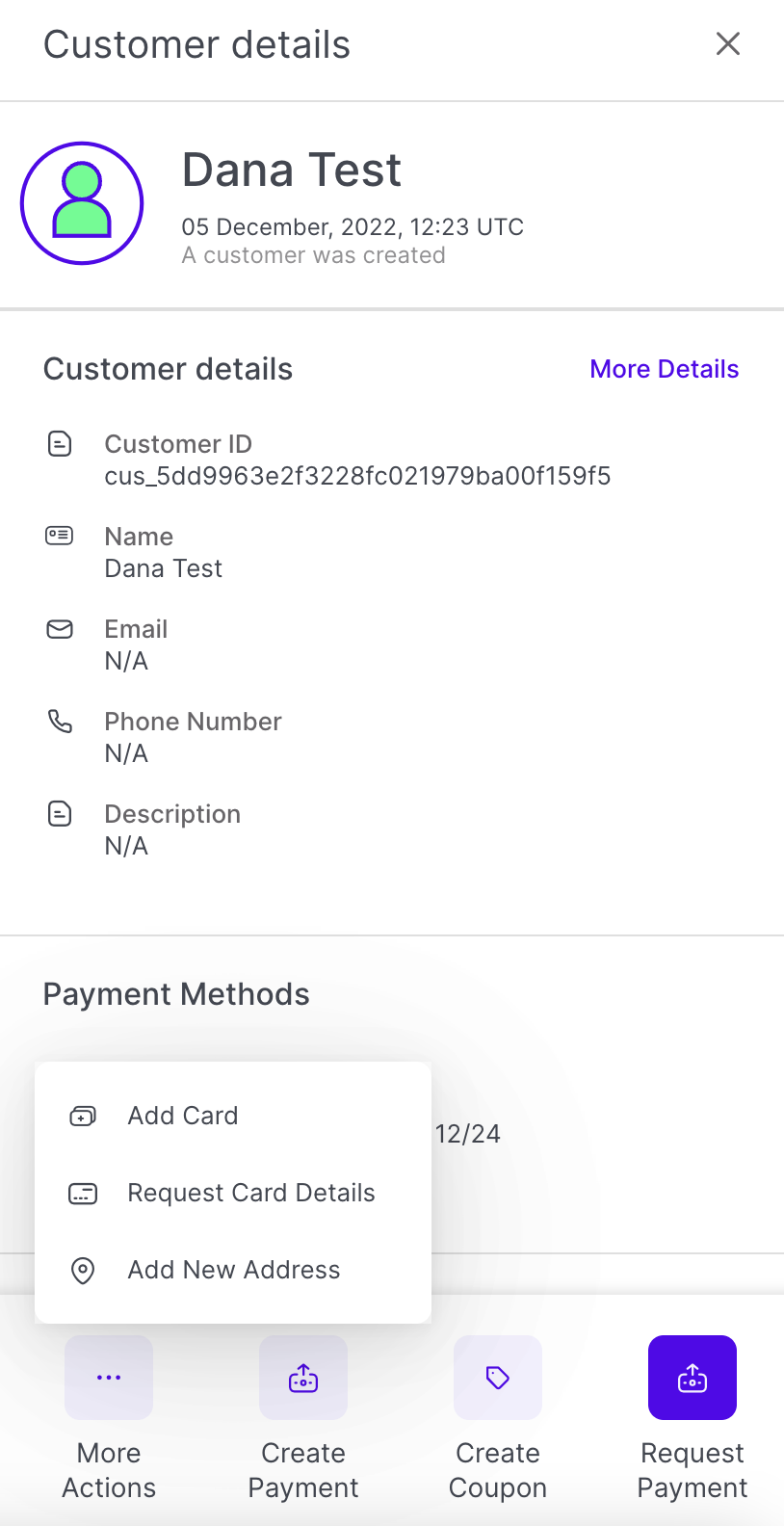Screen dimensions: 784x1526
Task: Open the More Details link
Action: pos(664,369)
